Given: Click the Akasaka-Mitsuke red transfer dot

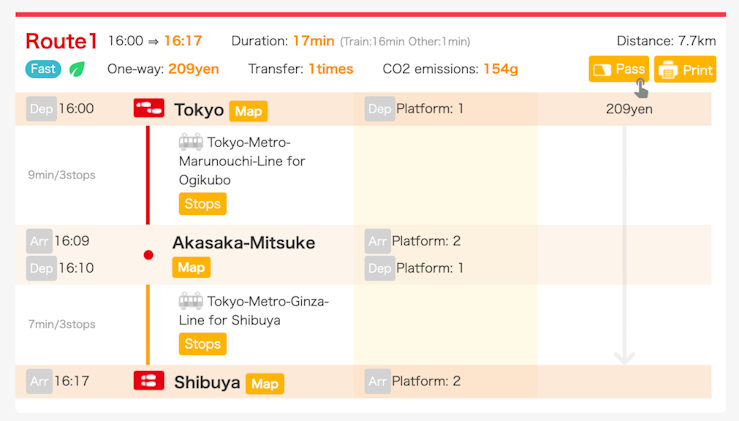Looking at the screenshot, I should (x=148, y=255).
